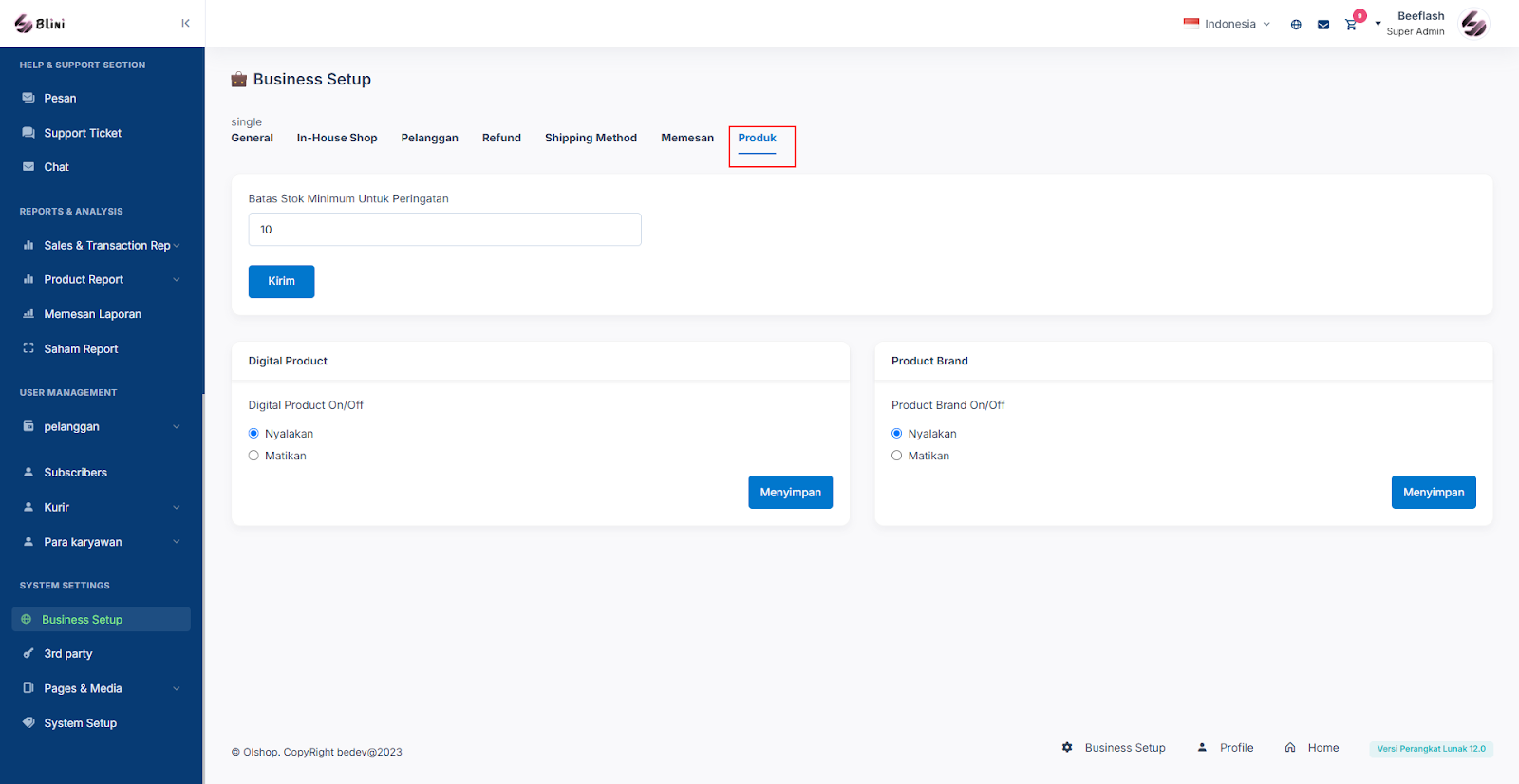This screenshot has width=1519, height=784.
Task: Switch to the Memesan tab
Action: pos(687,138)
